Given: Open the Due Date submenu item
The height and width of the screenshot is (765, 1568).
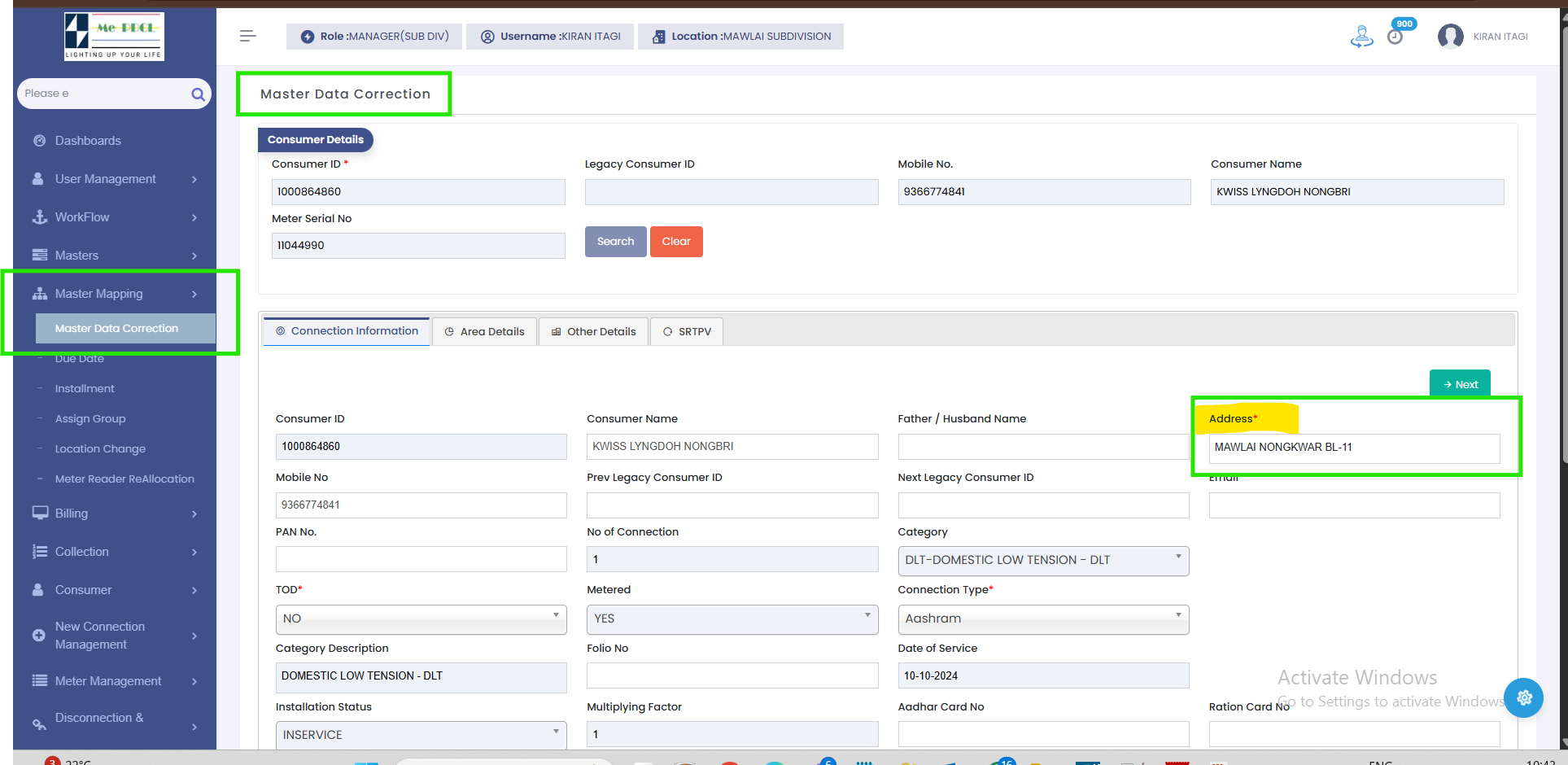Looking at the screenshot, I should 80,358.
